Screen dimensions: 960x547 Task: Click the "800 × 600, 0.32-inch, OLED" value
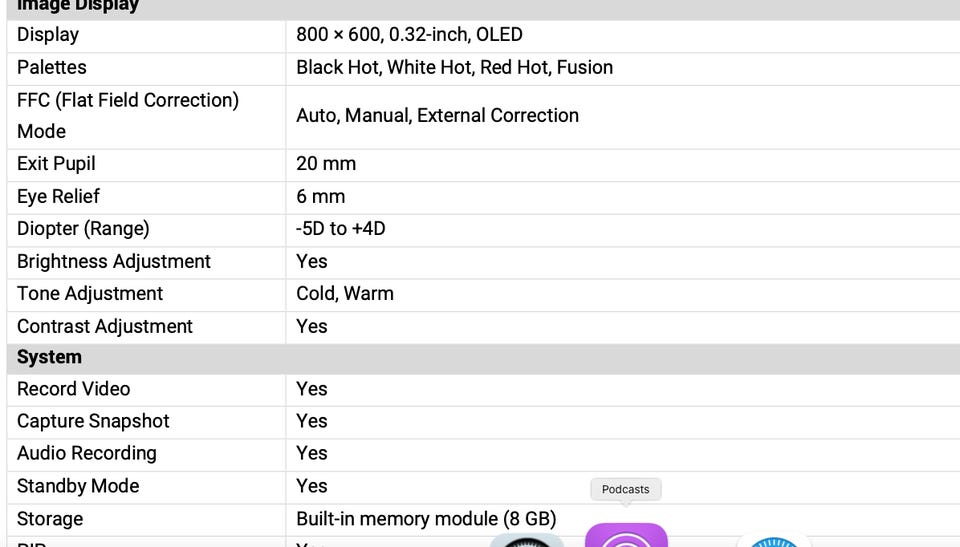(x=409, y=35)
